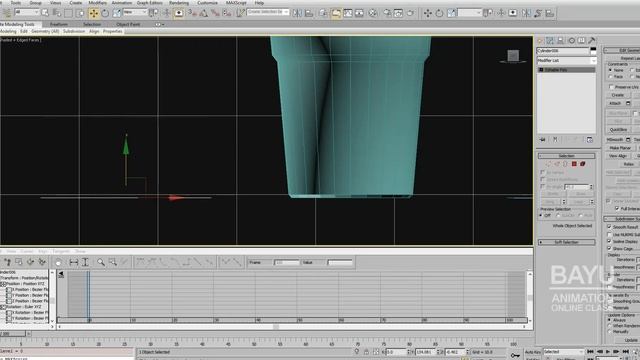The width and height of the screenshot is (640, 360).
Task: Activate the Select and Rotate tool
Action: pos(105,13)
